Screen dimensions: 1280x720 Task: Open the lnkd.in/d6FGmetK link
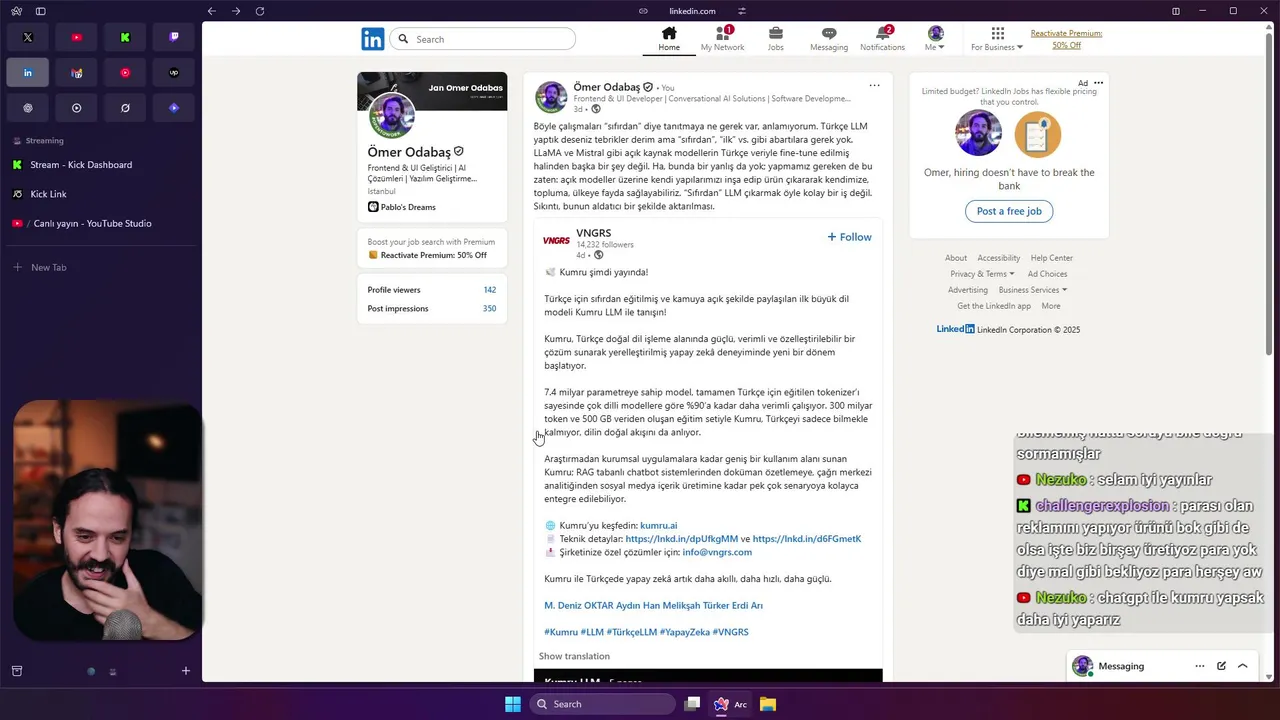point(806,538)
